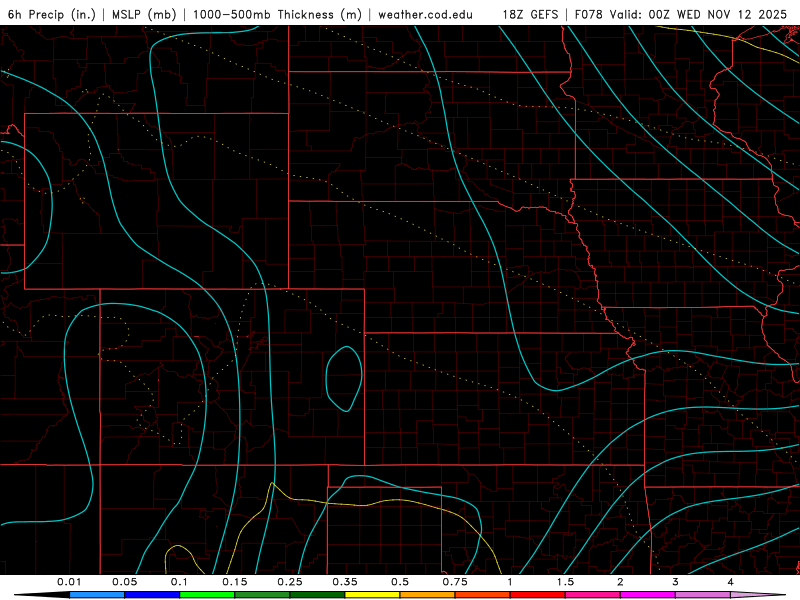Click the red legend swatch after 1

coord(538,595)
